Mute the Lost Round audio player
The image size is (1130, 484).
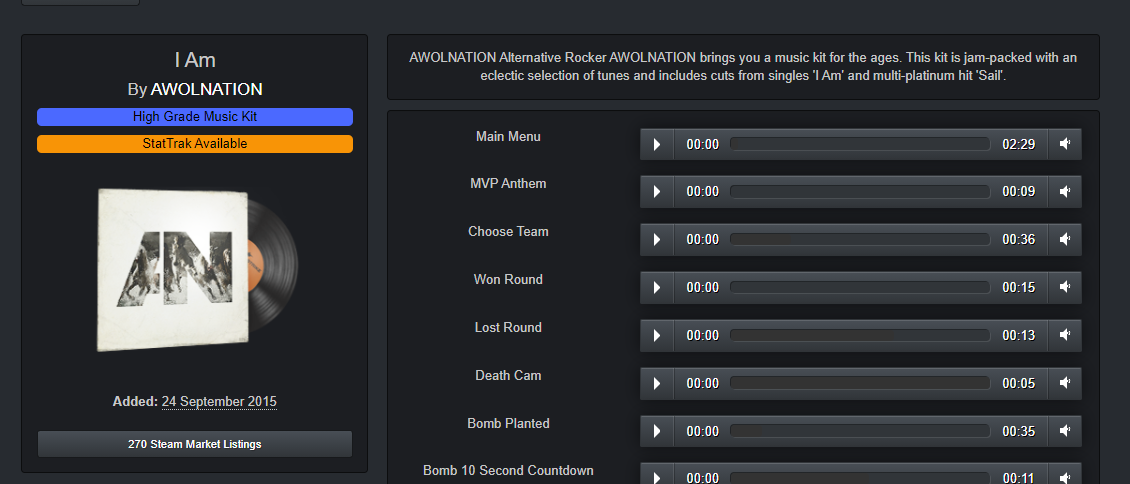pos(1064,336)
